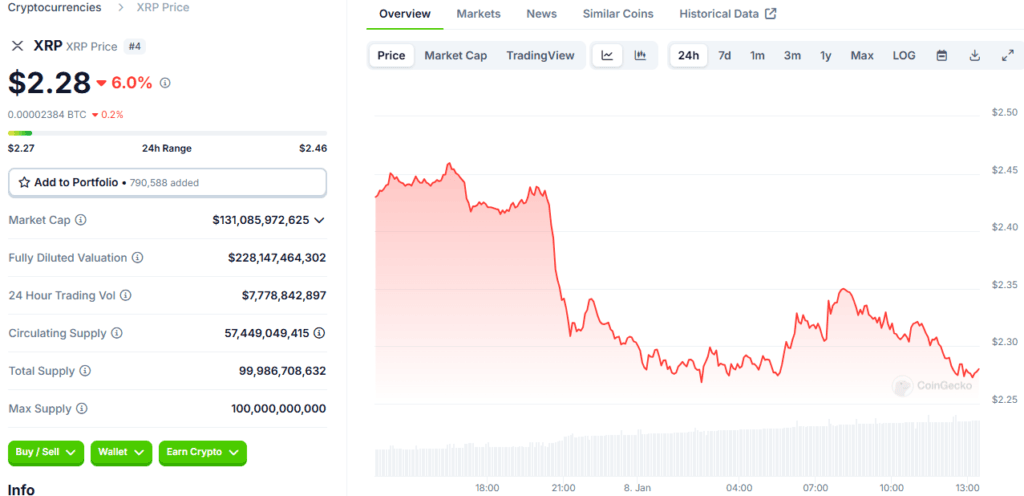Set chart range to 24h
Viewport: 1024px width, 496px height.
pyautogui.click(x=688, y=55)
